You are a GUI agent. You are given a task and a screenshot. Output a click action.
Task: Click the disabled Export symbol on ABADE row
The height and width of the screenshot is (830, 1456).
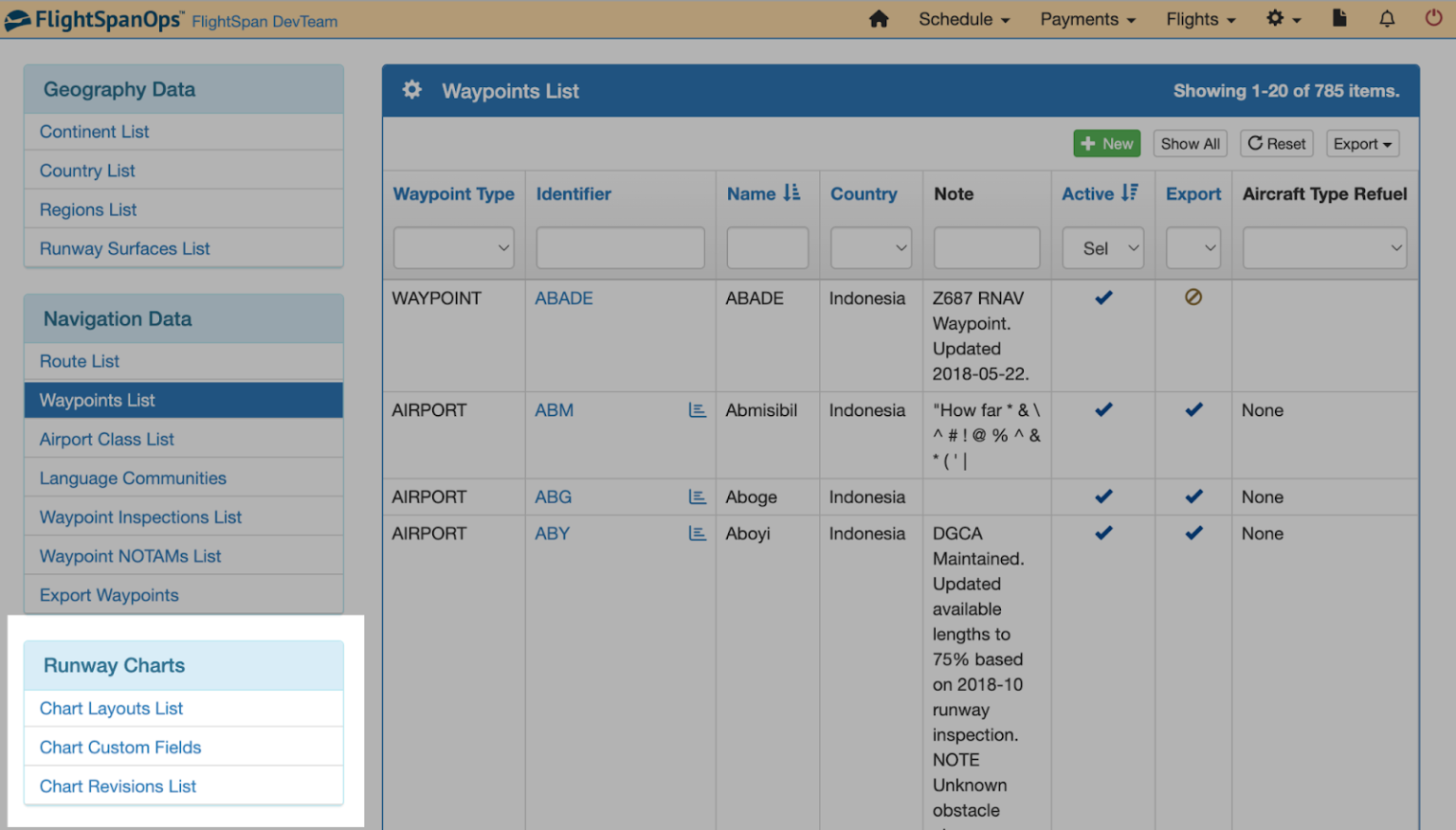1192,297
